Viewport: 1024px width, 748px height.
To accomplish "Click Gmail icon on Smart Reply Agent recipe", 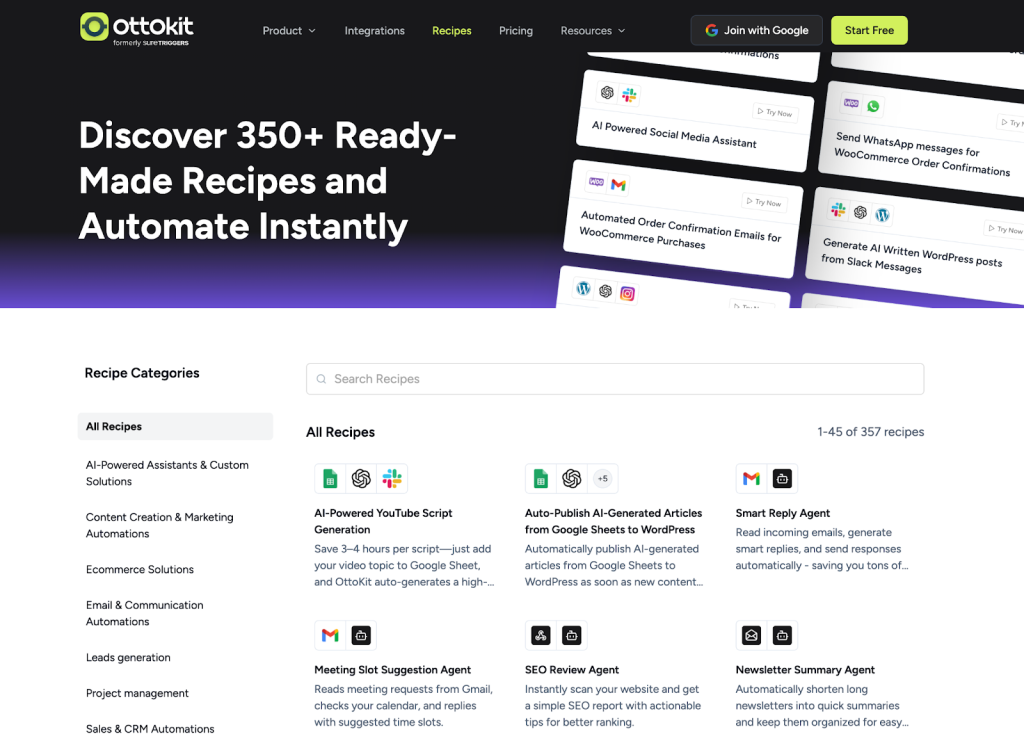I will coord(751,479).
